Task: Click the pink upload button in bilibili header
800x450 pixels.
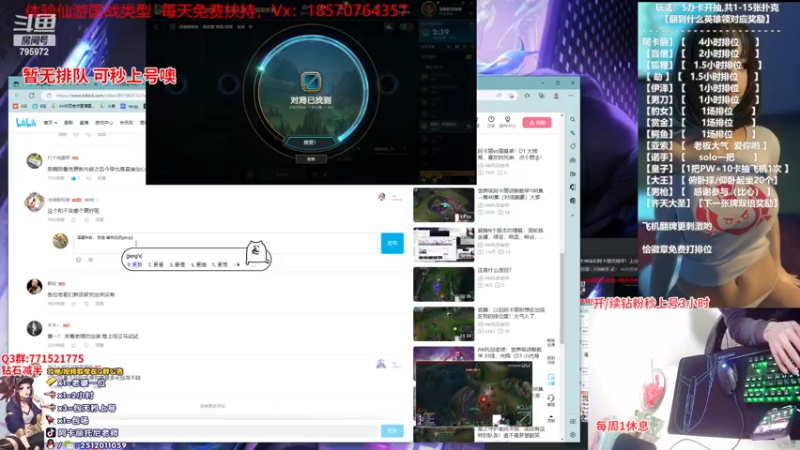Action: [x=537, y=122]
